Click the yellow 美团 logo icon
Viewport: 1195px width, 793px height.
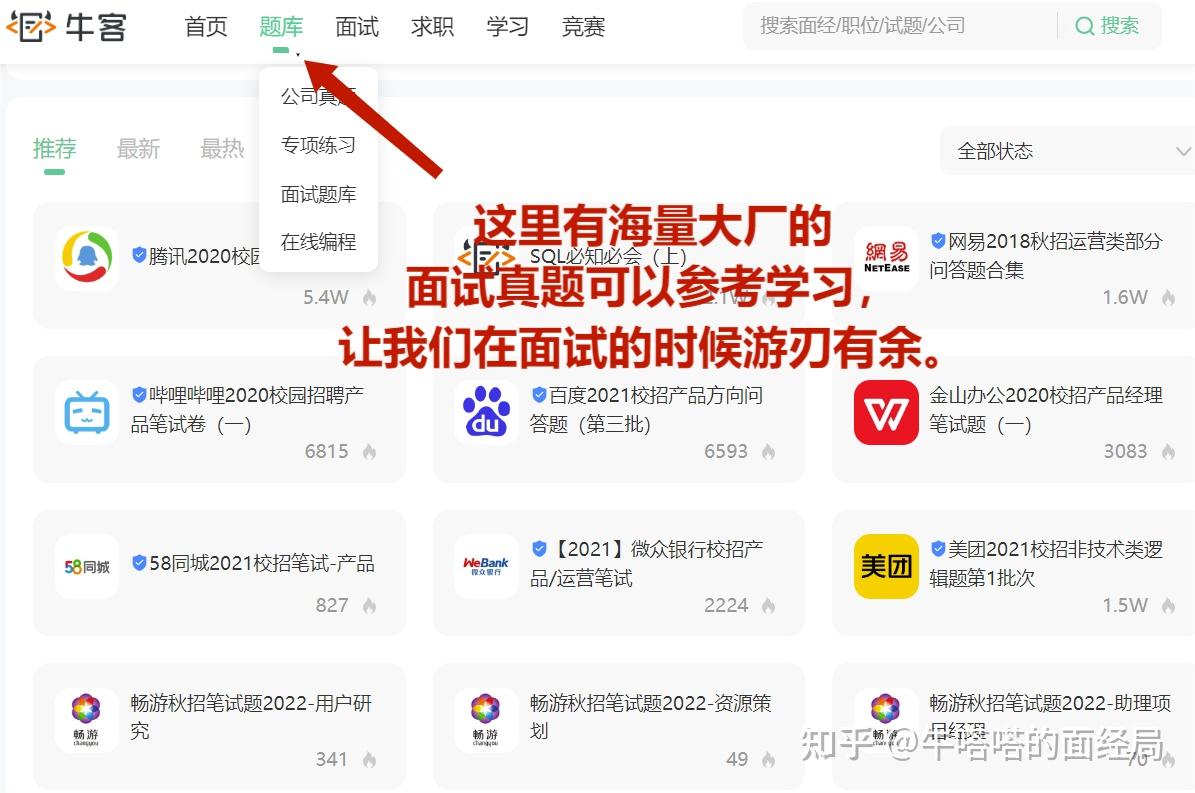886,566
